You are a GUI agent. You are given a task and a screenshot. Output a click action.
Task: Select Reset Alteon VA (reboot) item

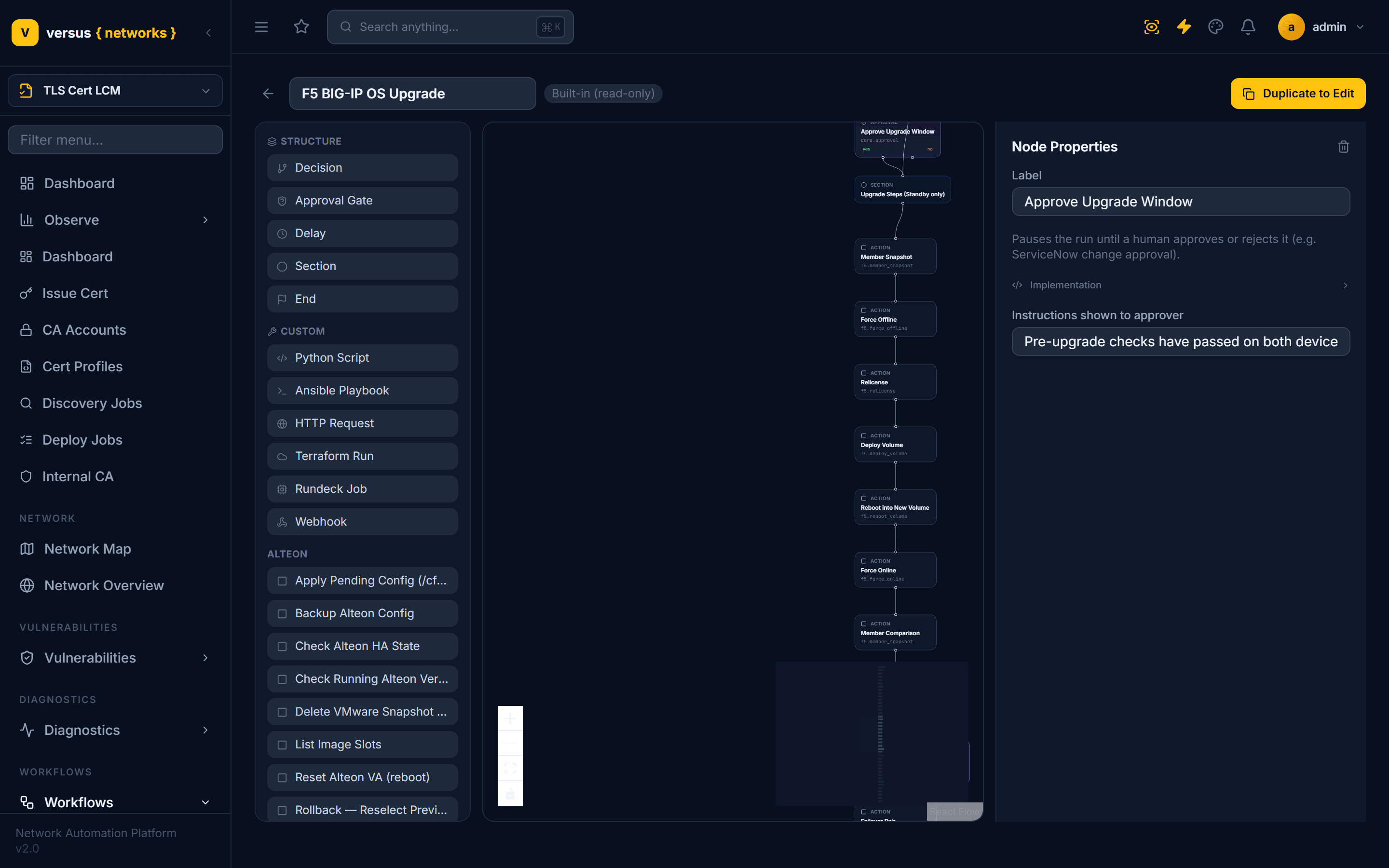point(362,777)
